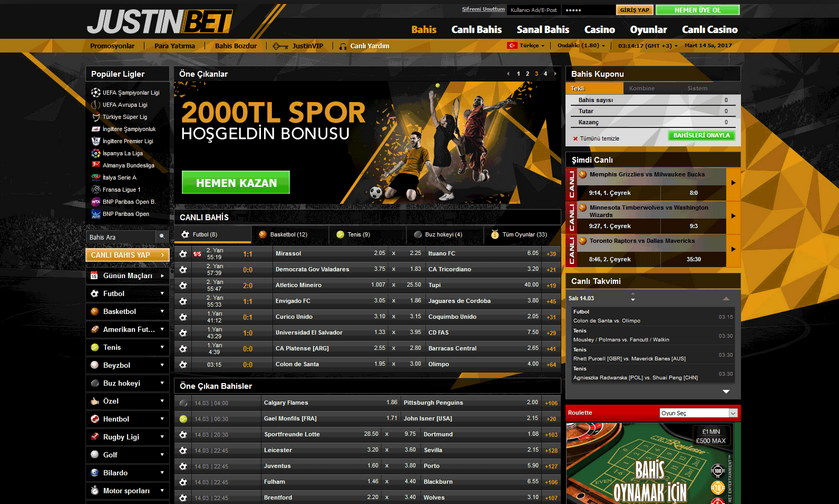Click the Özel thumbs-up icon
839x504 pixels.
pos(95,401)
